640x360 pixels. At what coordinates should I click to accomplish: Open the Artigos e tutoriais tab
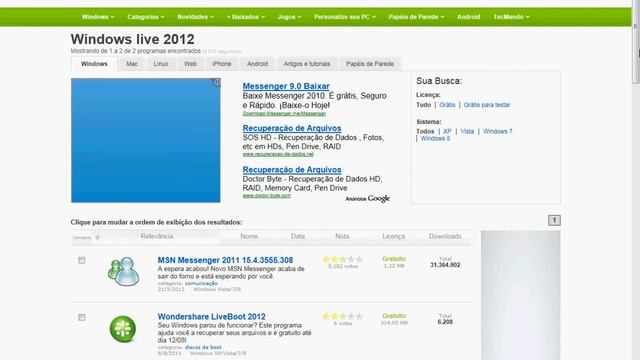tap(307, 64)
